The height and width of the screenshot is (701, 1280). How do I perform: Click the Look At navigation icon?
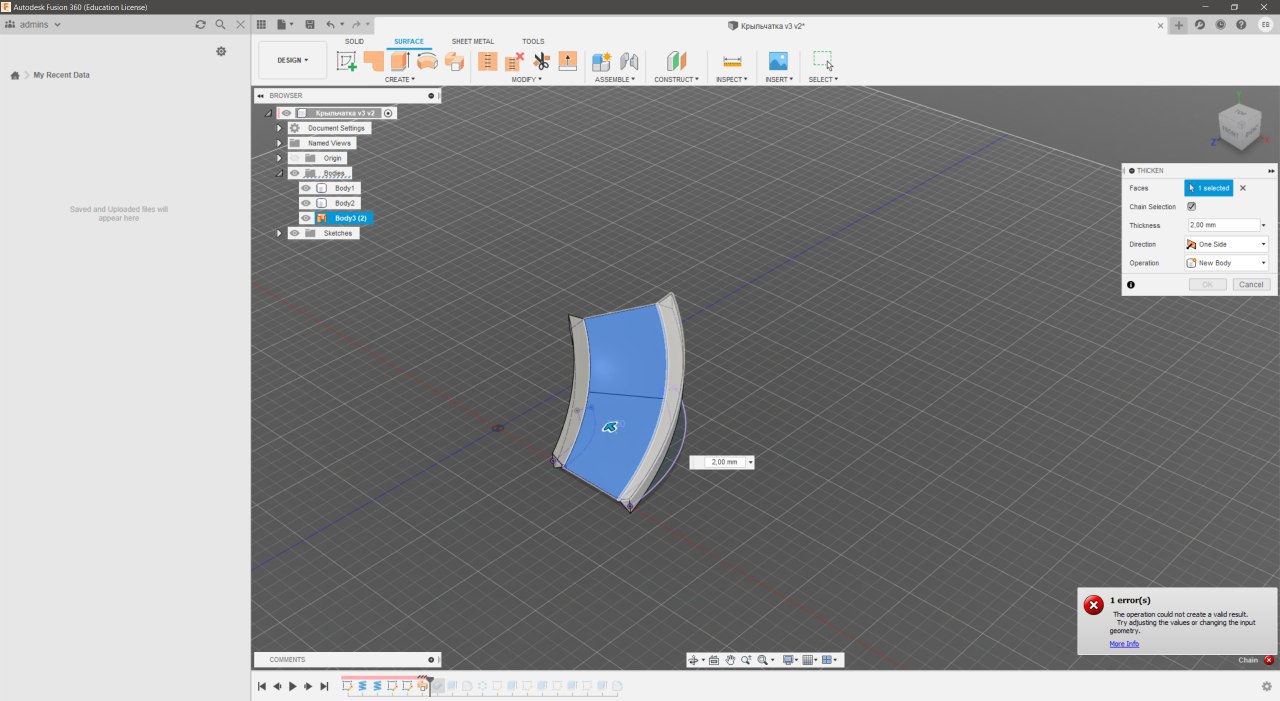pos(713,660)
